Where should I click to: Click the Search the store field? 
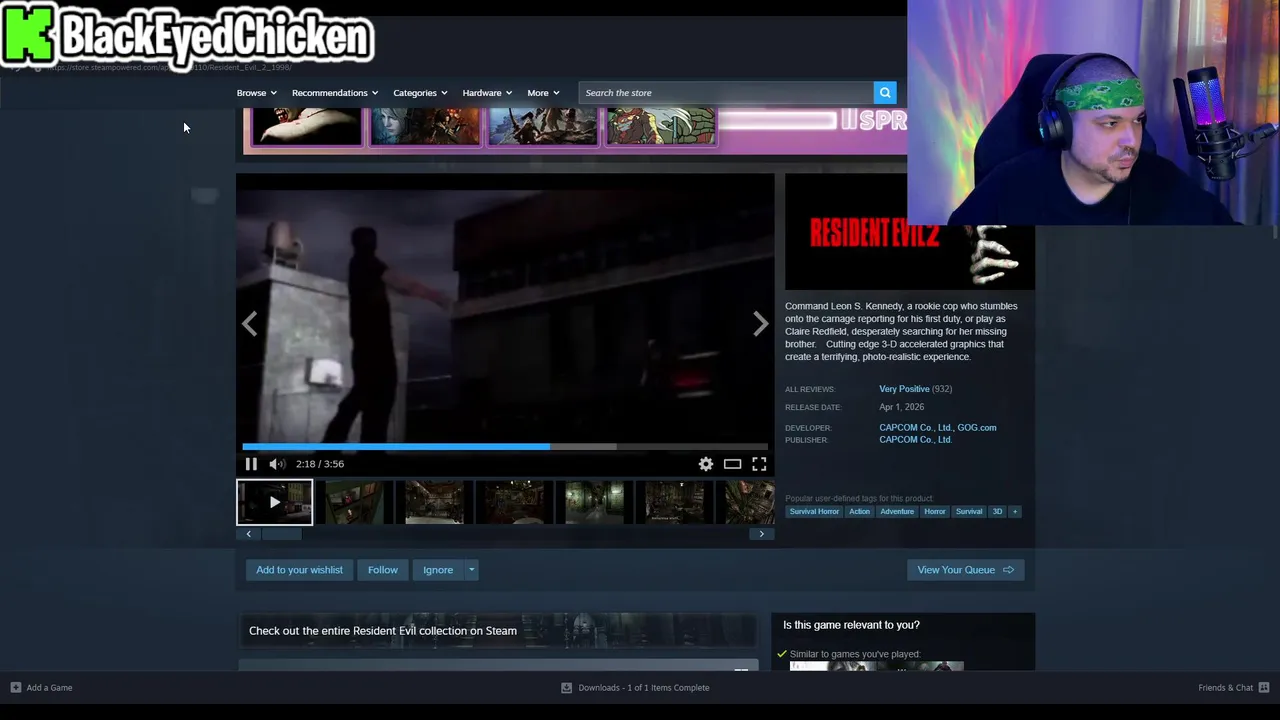(726, 93)
